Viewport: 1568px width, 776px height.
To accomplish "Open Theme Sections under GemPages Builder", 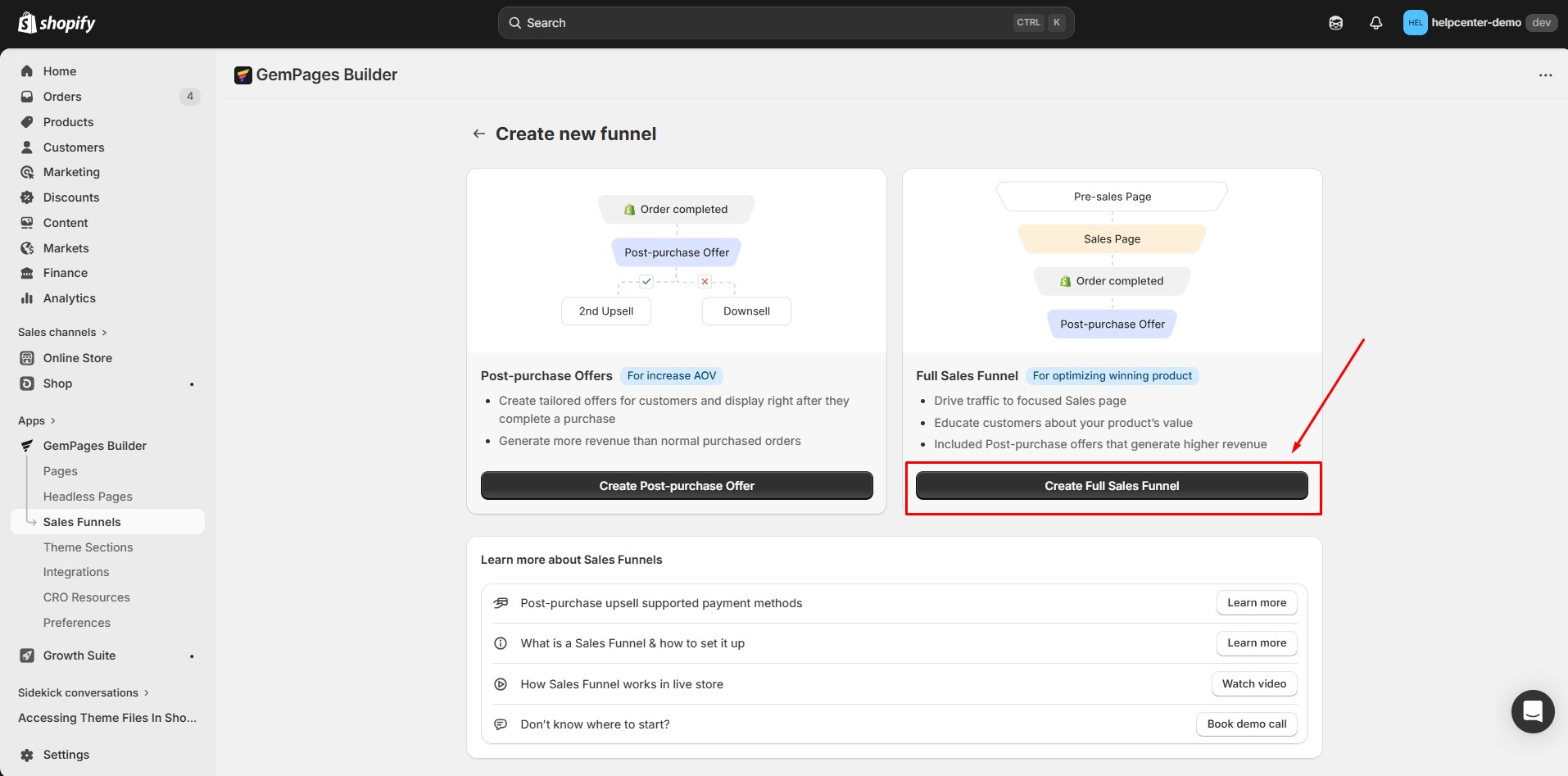I will coord(88,547).
